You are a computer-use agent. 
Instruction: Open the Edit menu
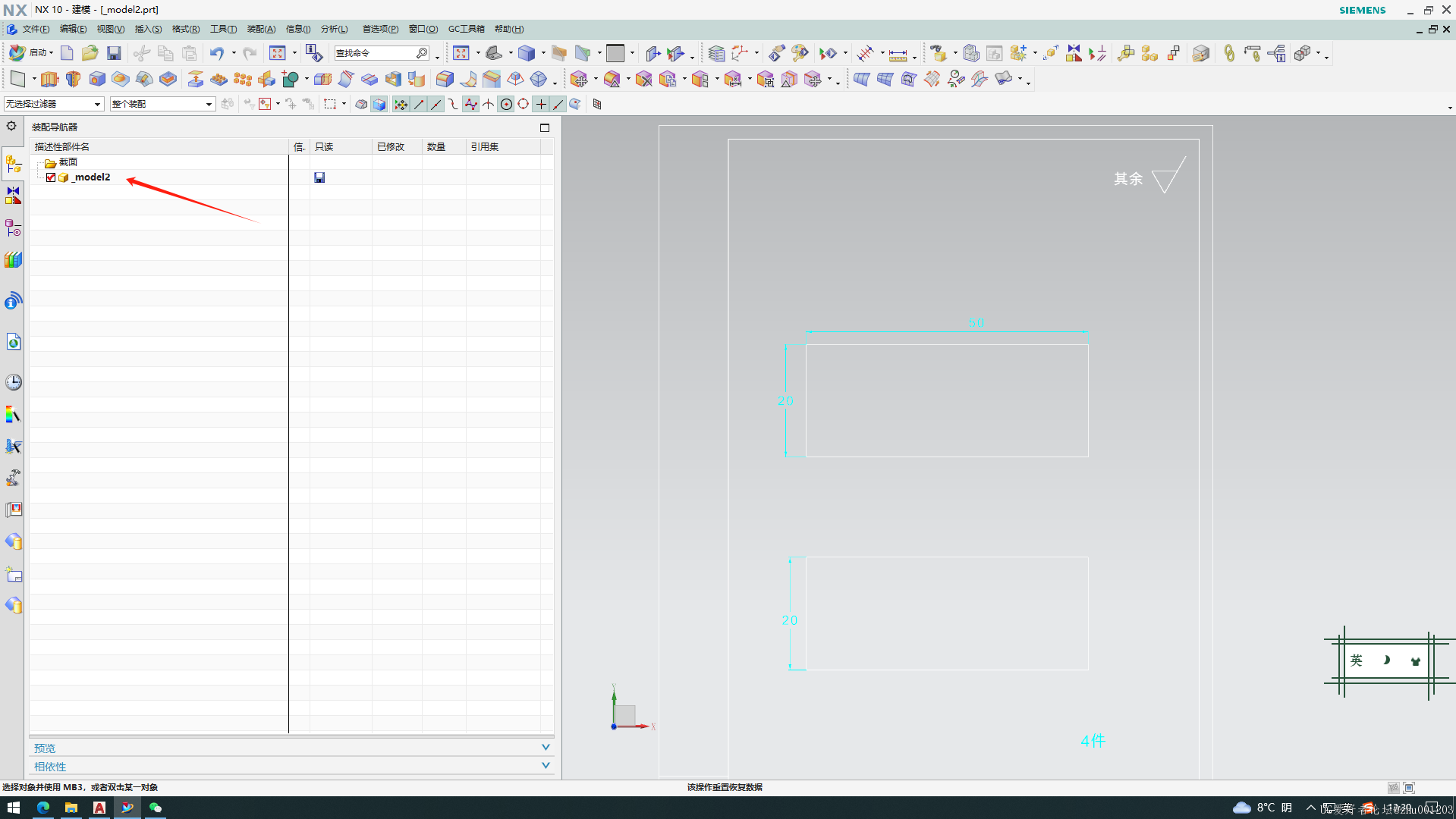point(73,29)
